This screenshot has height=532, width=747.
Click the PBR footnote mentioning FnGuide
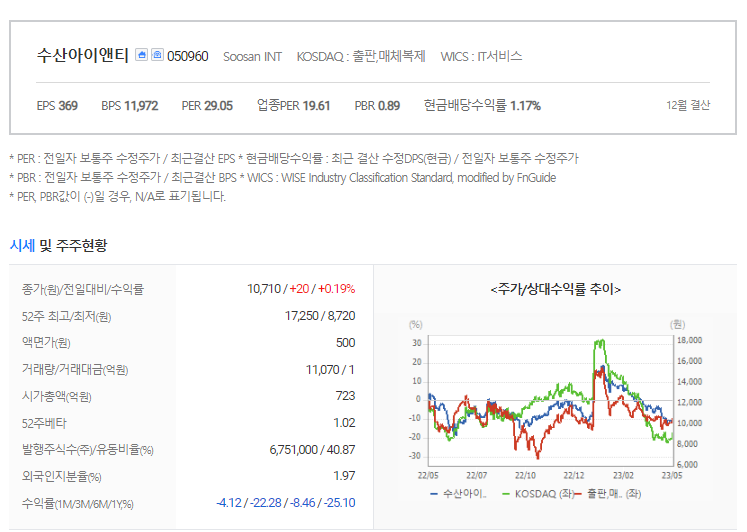283,178
